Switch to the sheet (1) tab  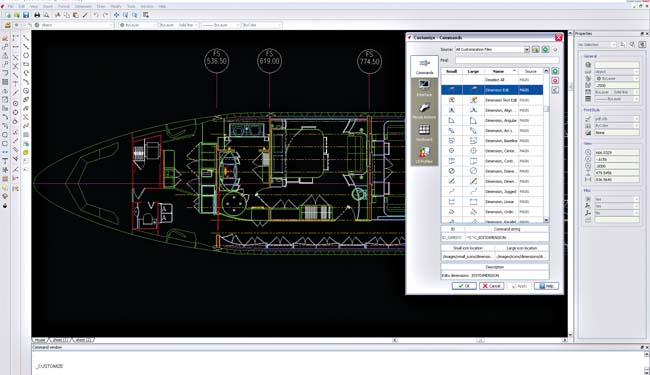tap(61, 340)
